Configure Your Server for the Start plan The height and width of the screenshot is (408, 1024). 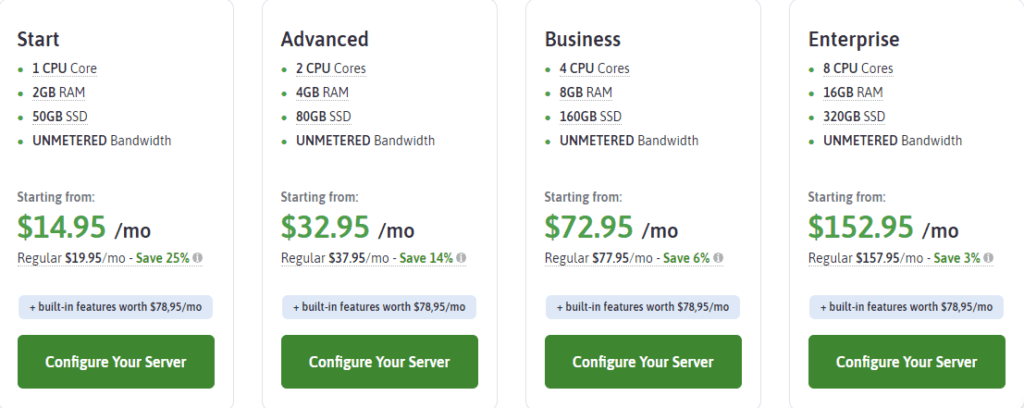tap(116, 362)
